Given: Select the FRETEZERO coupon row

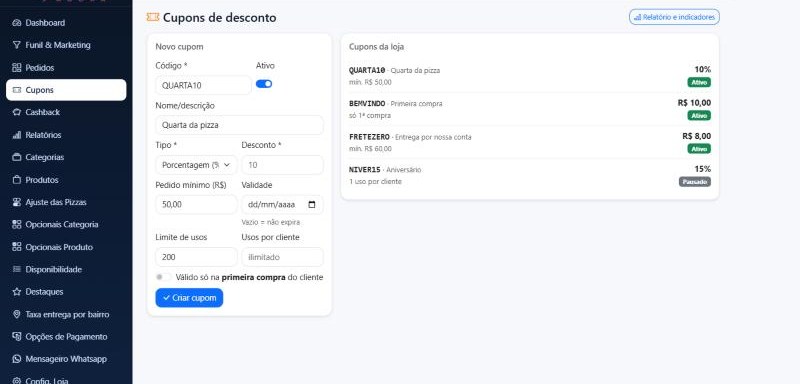Looking at the screenshot, I should click(530, 142).
